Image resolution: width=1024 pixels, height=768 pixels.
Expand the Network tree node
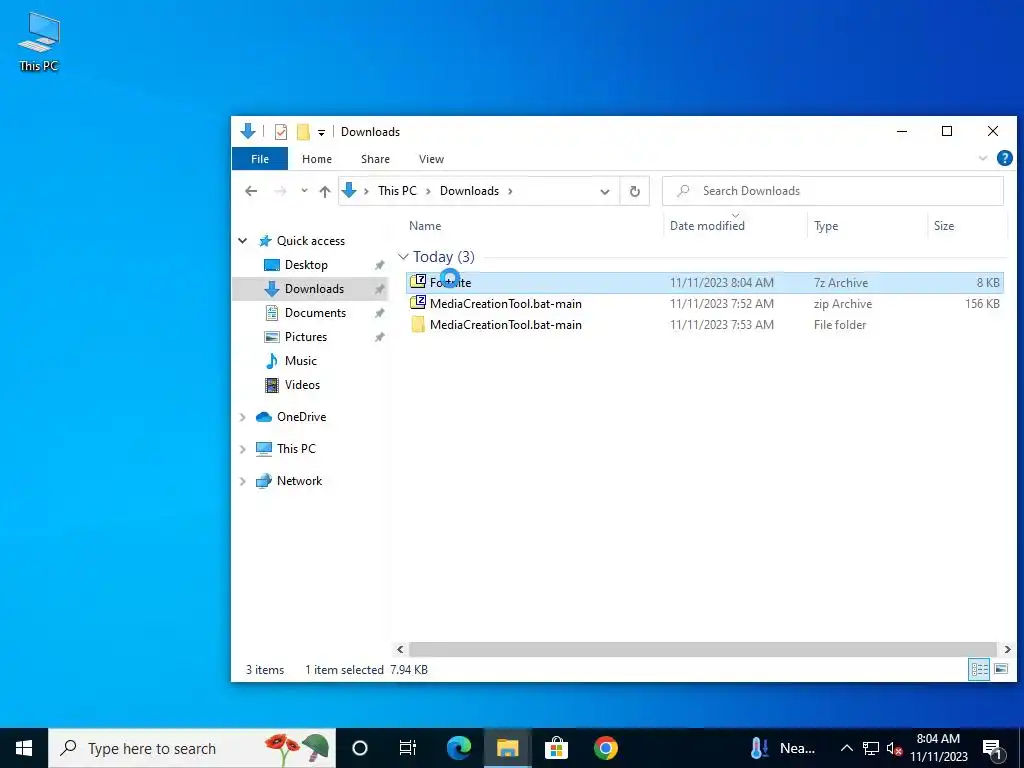tap(243, 481)
